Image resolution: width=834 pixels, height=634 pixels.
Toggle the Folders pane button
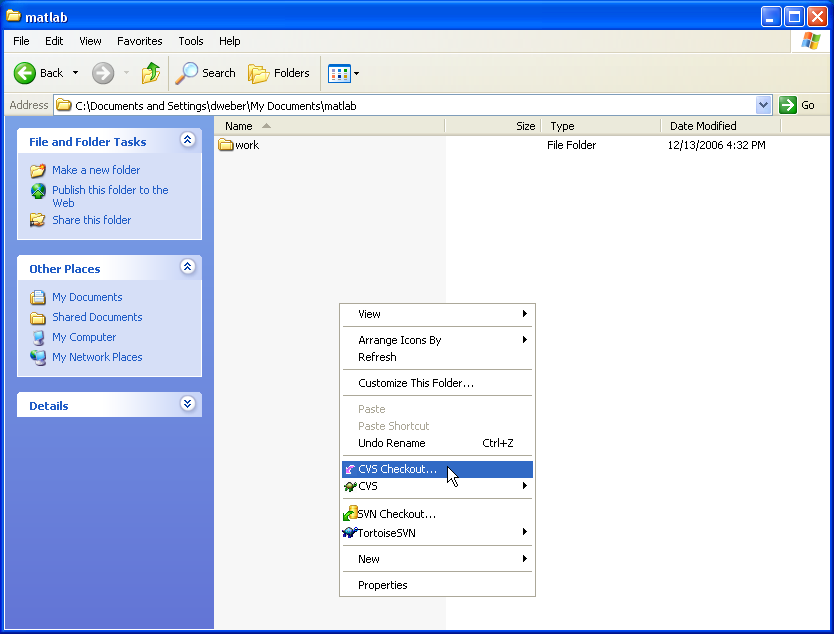tap(279, 73)
